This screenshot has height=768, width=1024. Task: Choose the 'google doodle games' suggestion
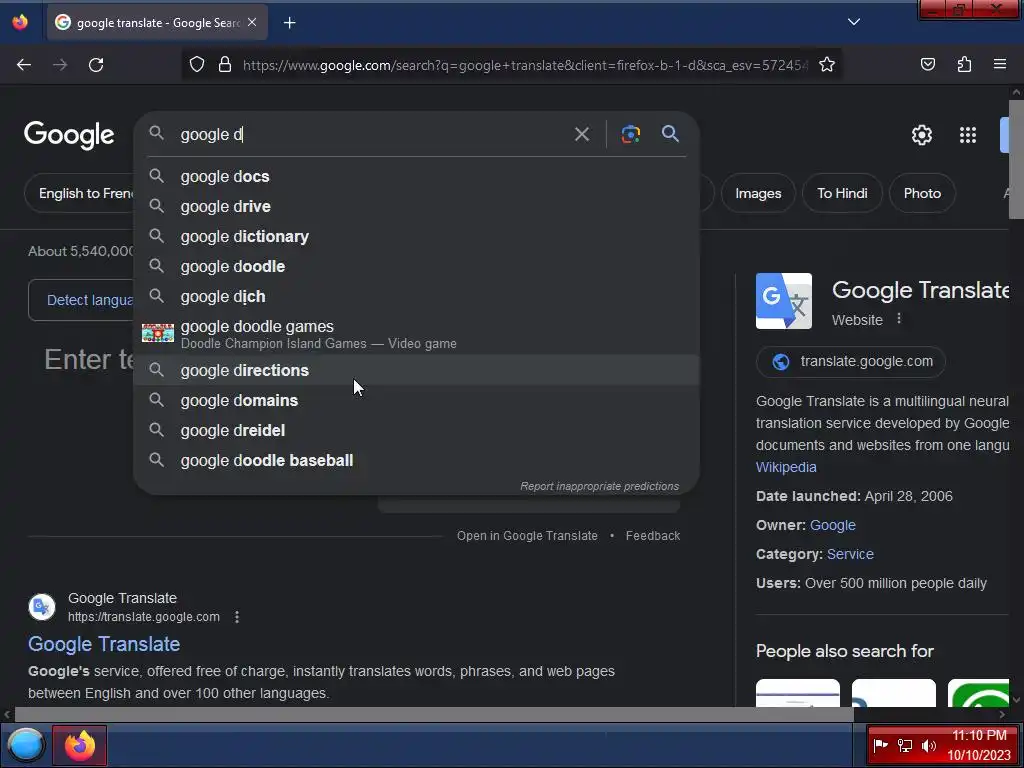(x=416, y=334)
